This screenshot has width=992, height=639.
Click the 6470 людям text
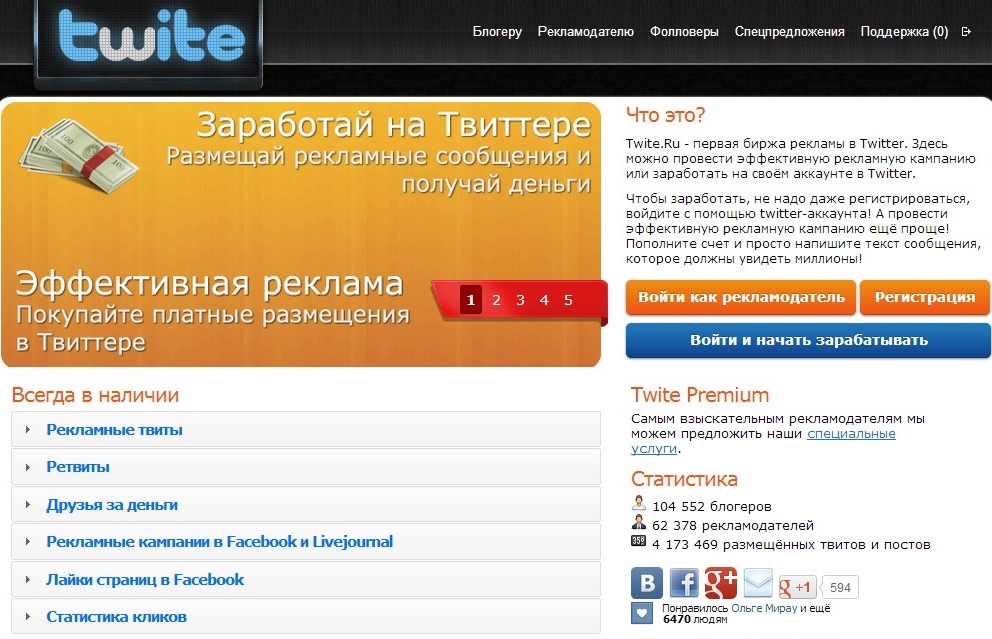click(695, 619)
